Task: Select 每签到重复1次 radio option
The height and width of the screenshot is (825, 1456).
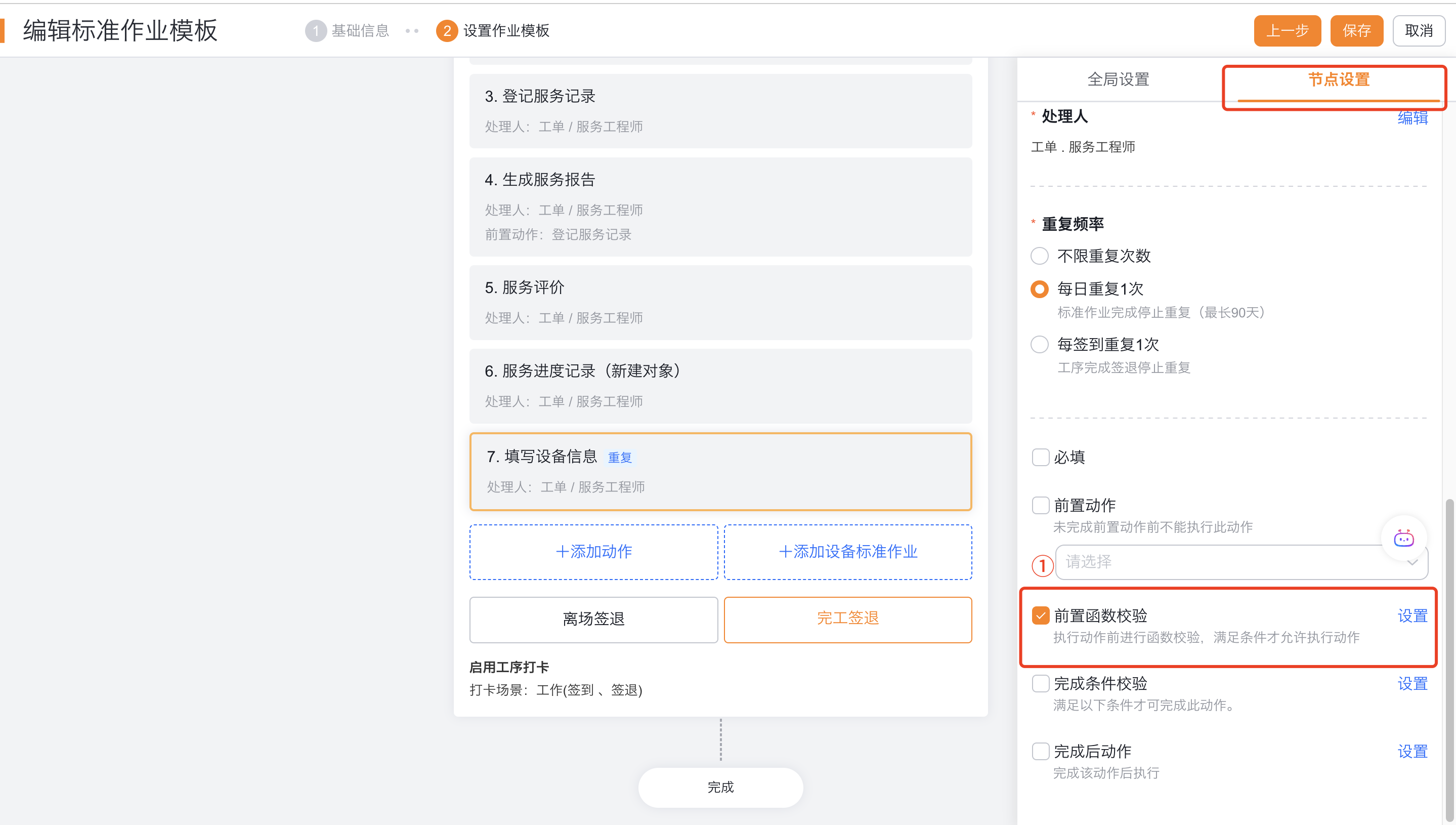Action: click(1039, 344)
